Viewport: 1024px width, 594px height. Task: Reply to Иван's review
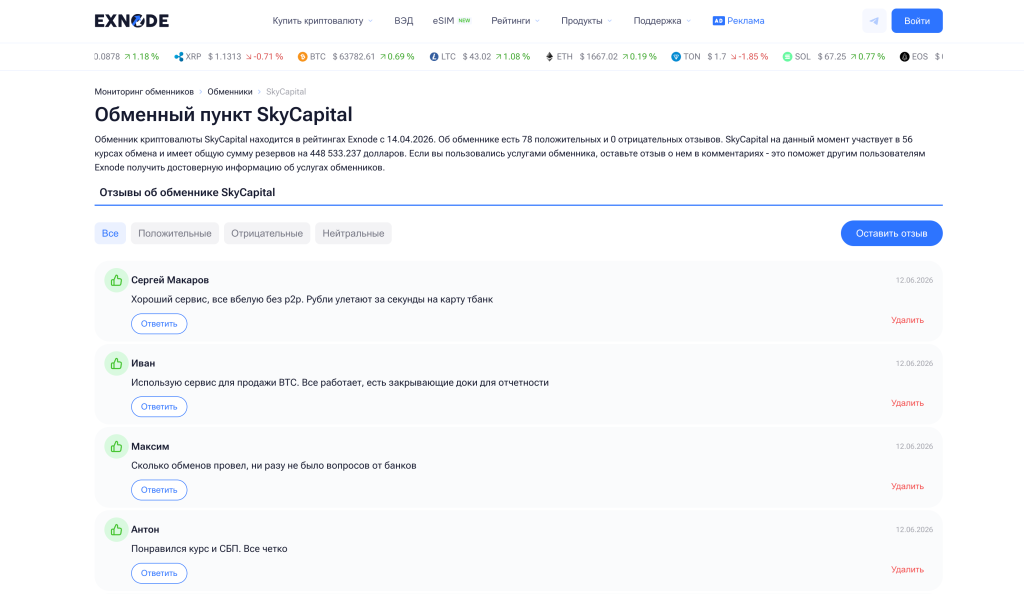(159, 407)
